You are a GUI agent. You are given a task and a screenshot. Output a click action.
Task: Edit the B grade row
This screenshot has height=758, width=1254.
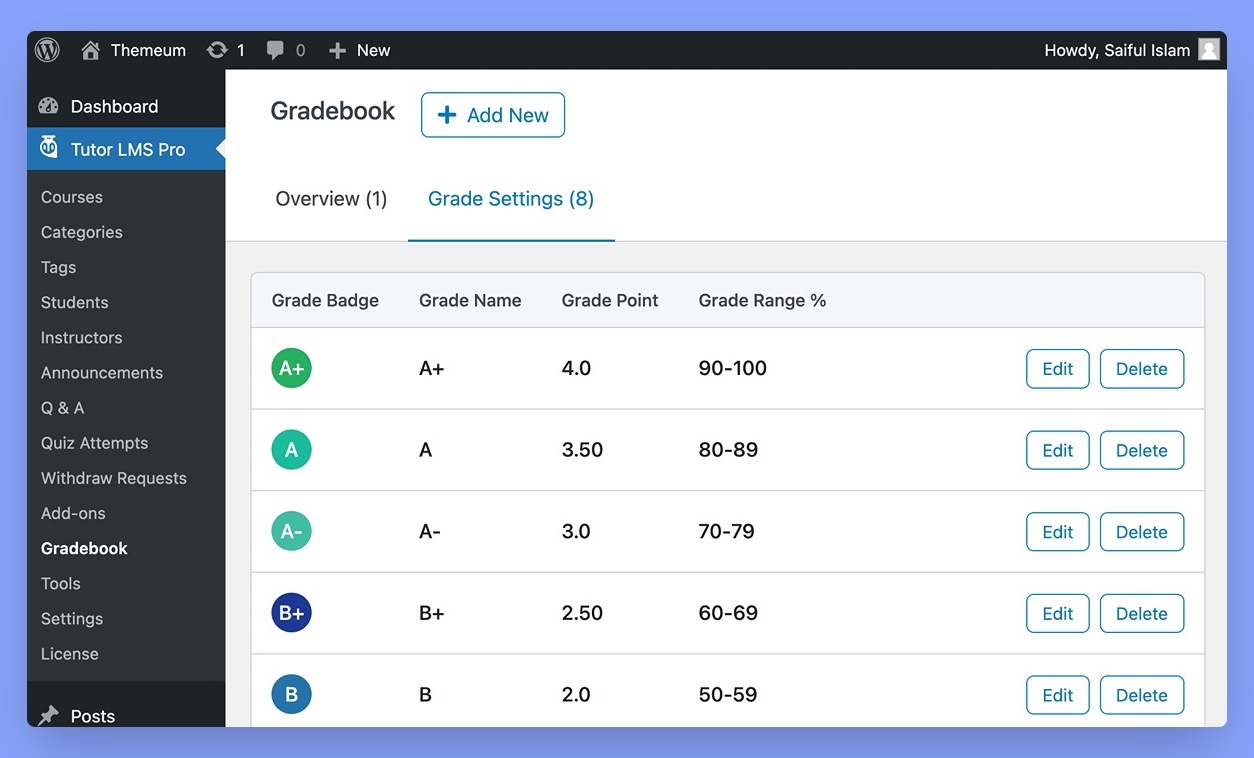[1058, 695]
